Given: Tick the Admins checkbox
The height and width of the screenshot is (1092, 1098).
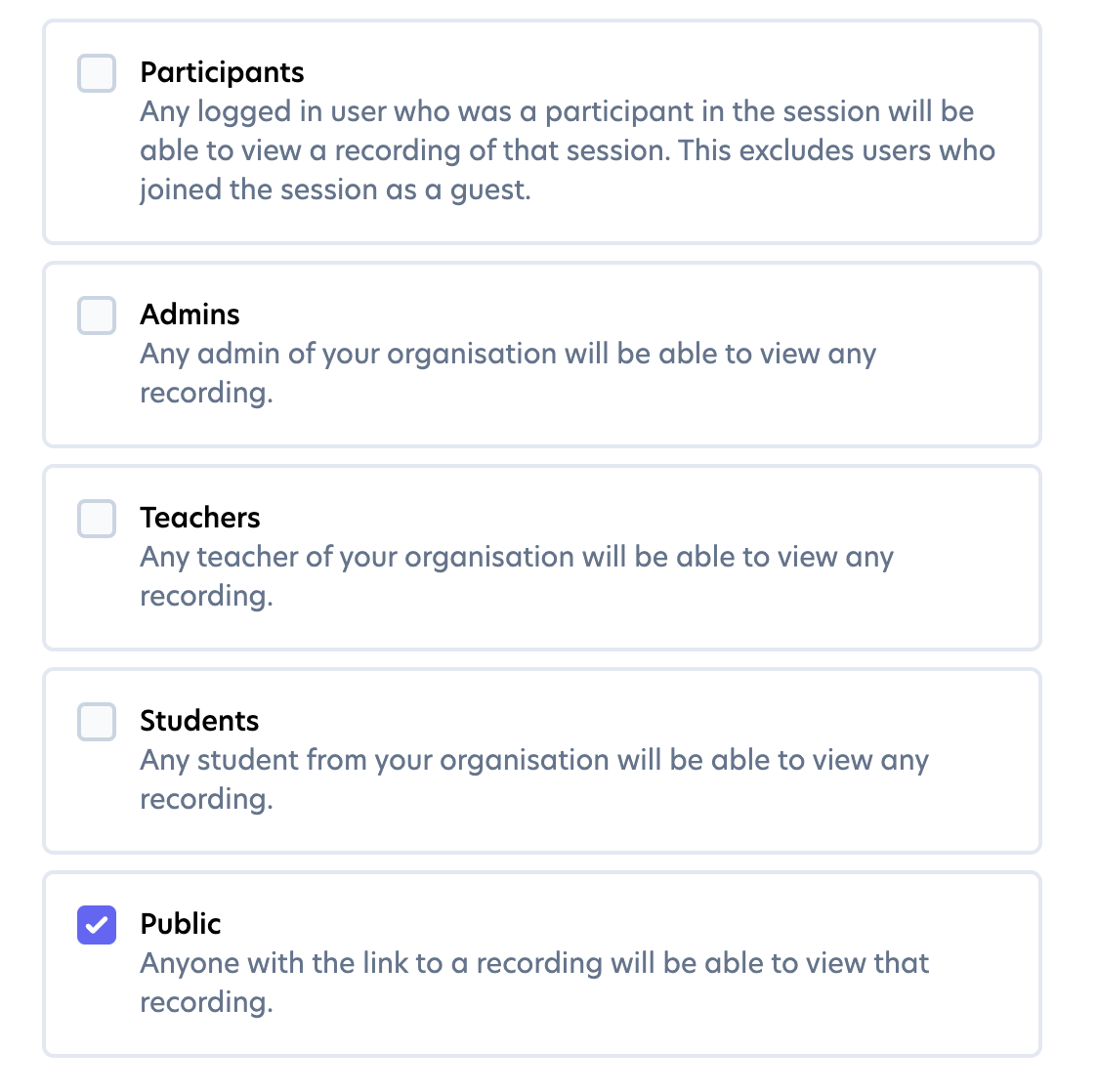Looking at the screenshot, I should click(97, 315).
